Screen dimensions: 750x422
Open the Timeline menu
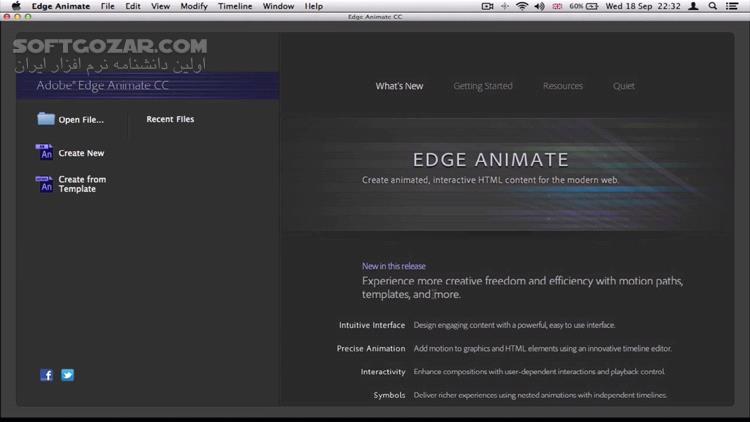point(235,6)
